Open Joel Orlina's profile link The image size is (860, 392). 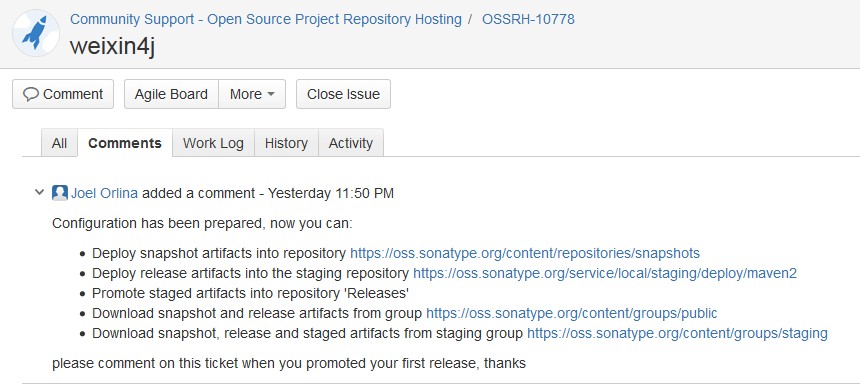point(104,193)
